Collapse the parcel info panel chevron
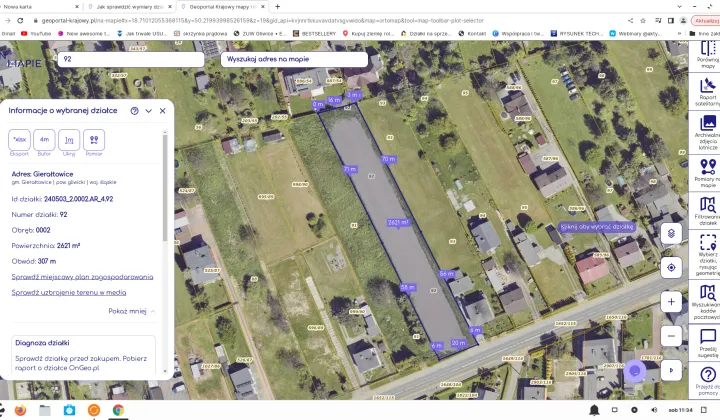Viewport: 720px width, 420px height. coord(148,111)
